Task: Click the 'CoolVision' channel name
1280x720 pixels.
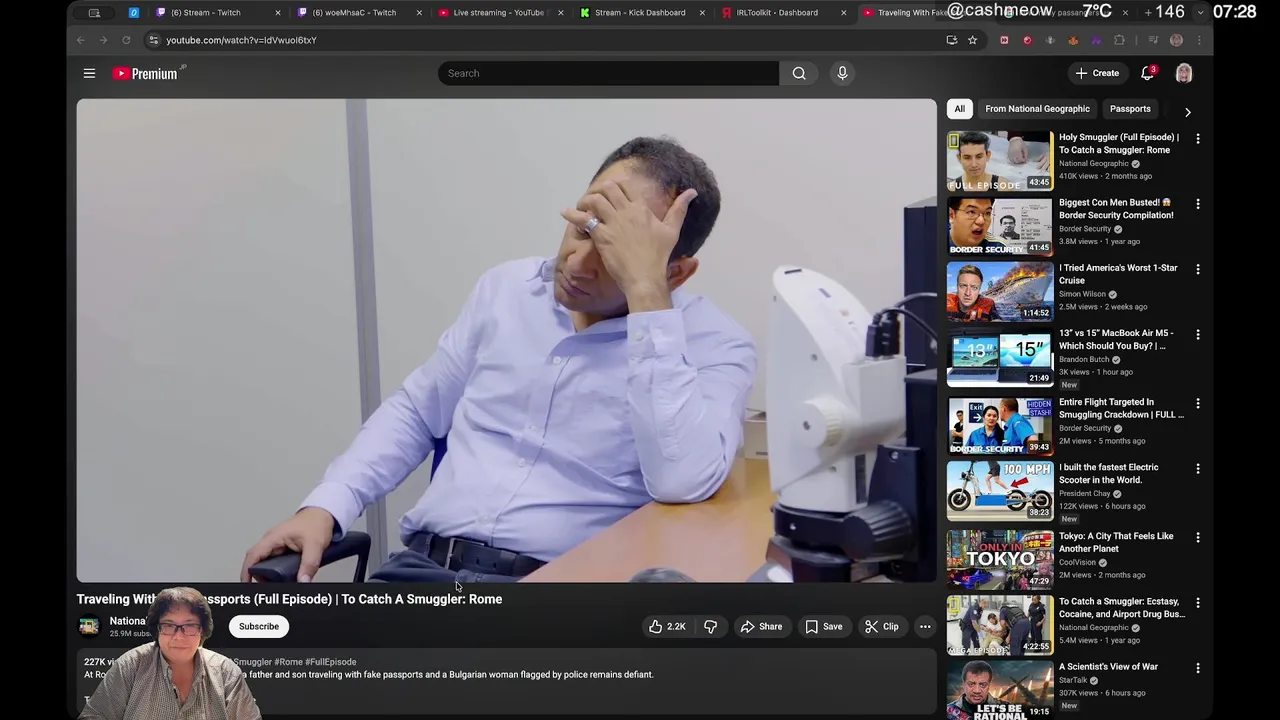Action: (1077, 562)
